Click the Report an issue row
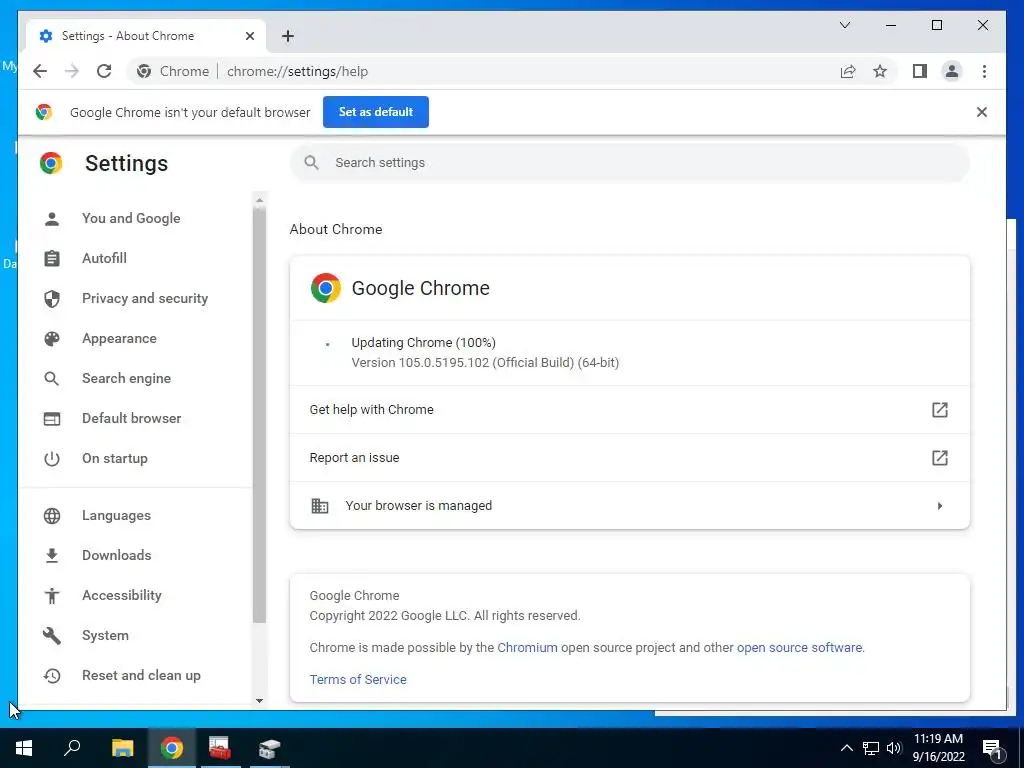This screenshot has height=768, width=1024. (630, 458)
